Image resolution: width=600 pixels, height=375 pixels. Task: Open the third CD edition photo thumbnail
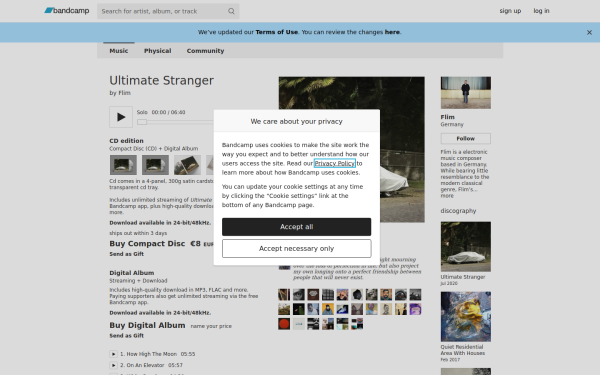(x=188, y=165)
